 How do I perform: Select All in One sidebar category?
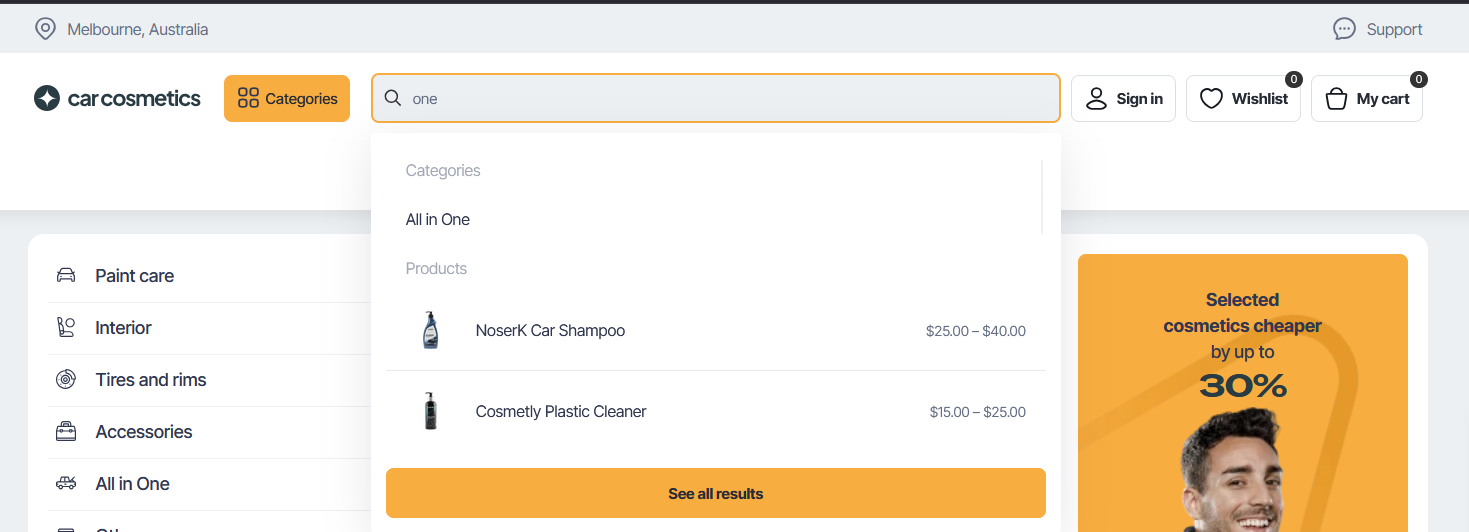pos(132,484)
